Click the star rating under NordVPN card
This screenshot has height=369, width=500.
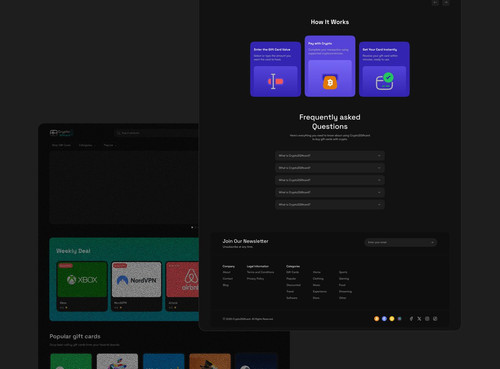pos(118,307)
